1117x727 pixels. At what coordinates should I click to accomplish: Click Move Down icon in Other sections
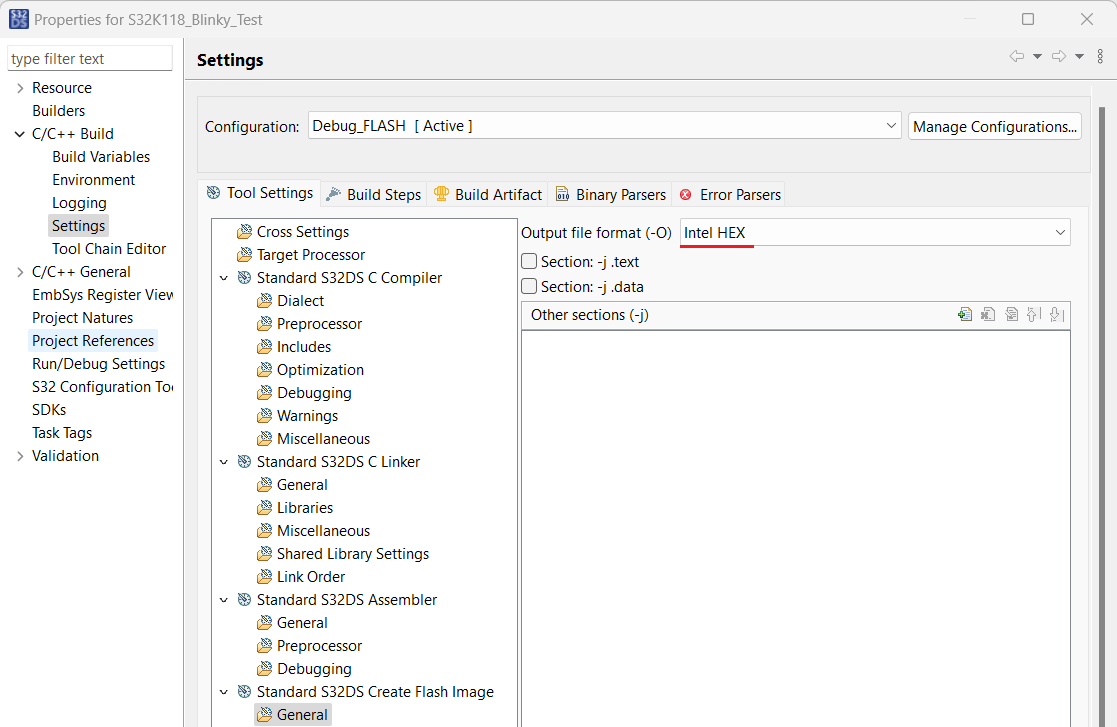[x=1057, y=314]
